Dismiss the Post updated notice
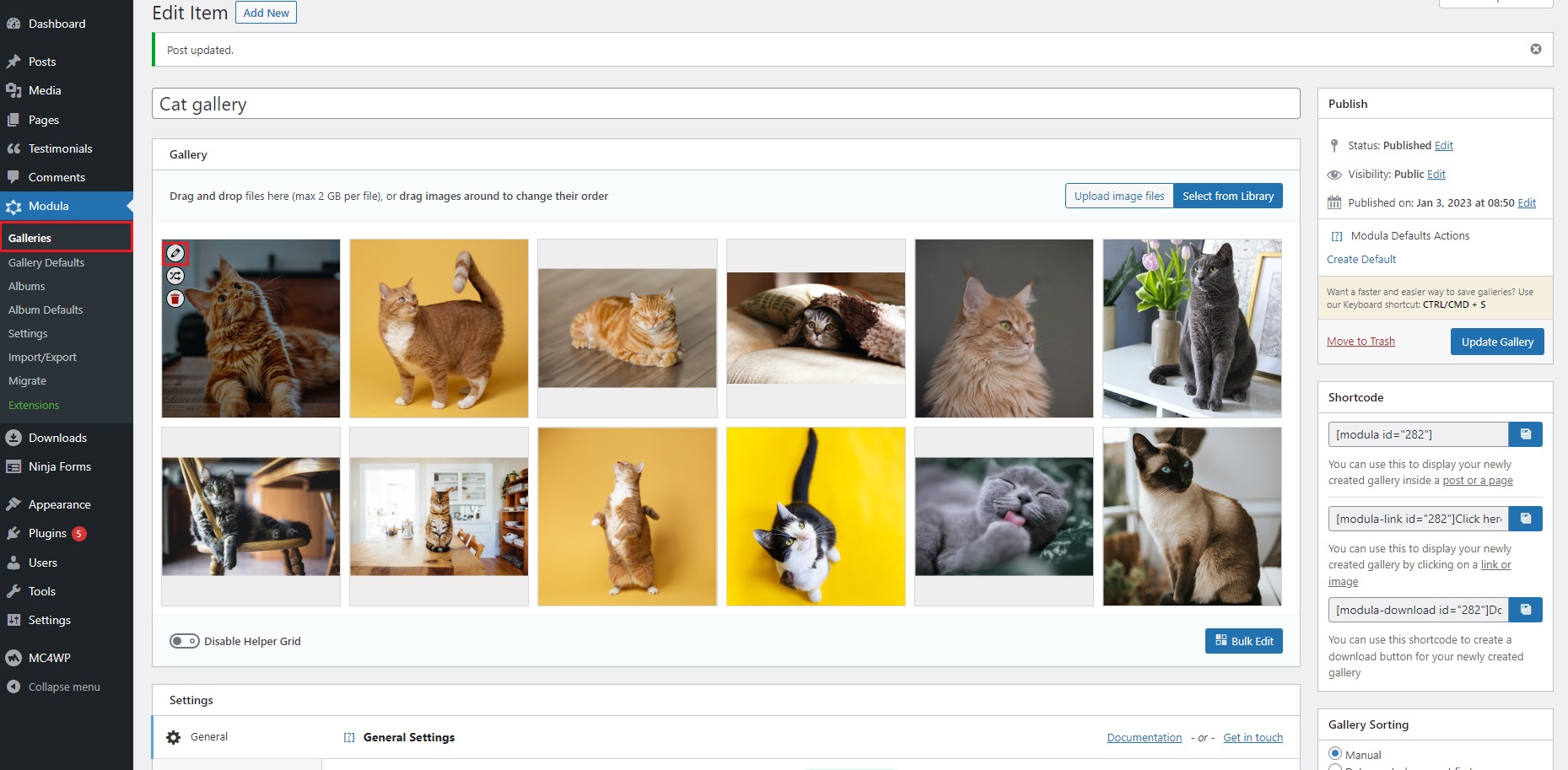Viewport: 1568px width, 770px height. click(x=1535, y=49)
